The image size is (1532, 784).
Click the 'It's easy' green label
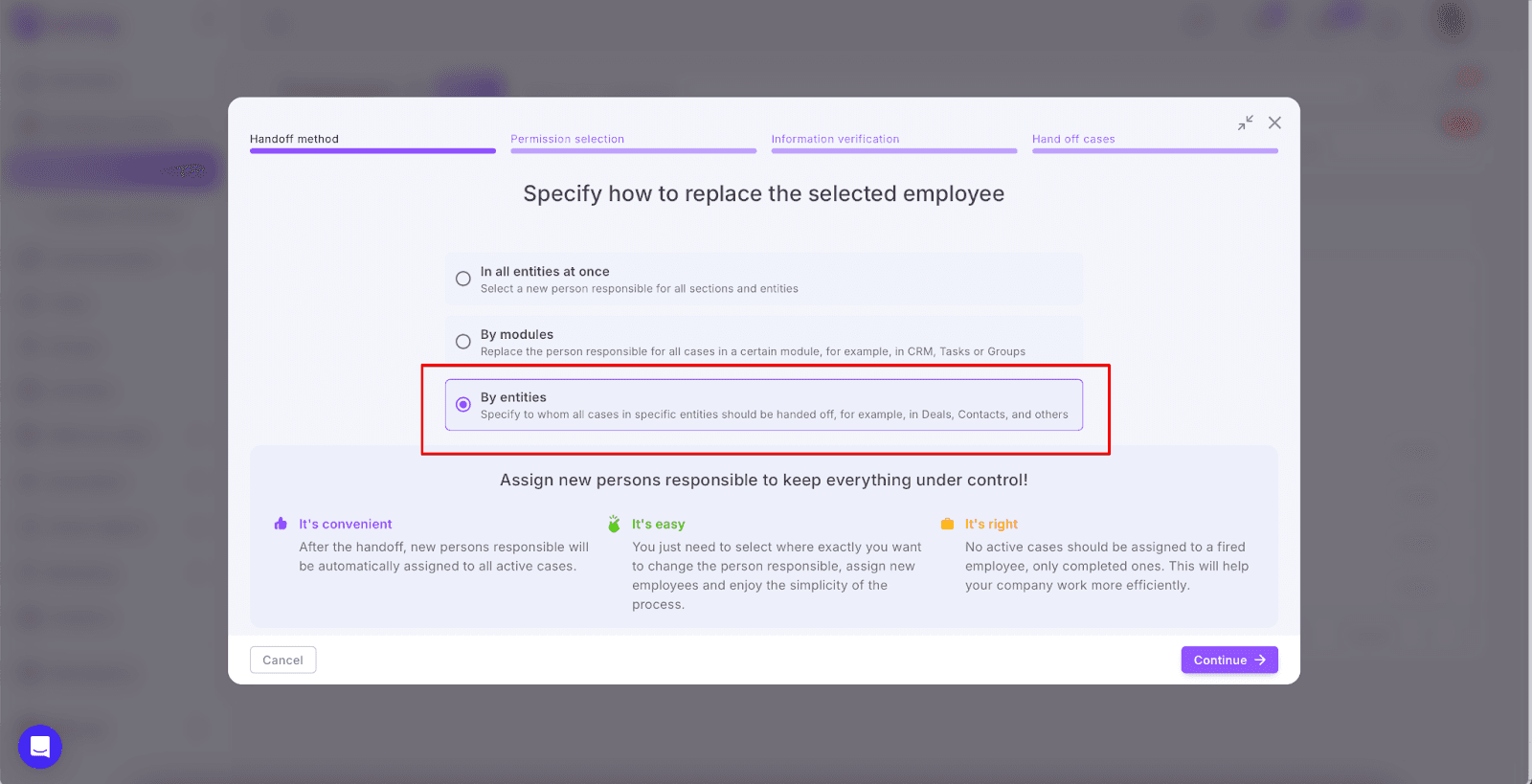pyautogui.click(x=658, y=524)
